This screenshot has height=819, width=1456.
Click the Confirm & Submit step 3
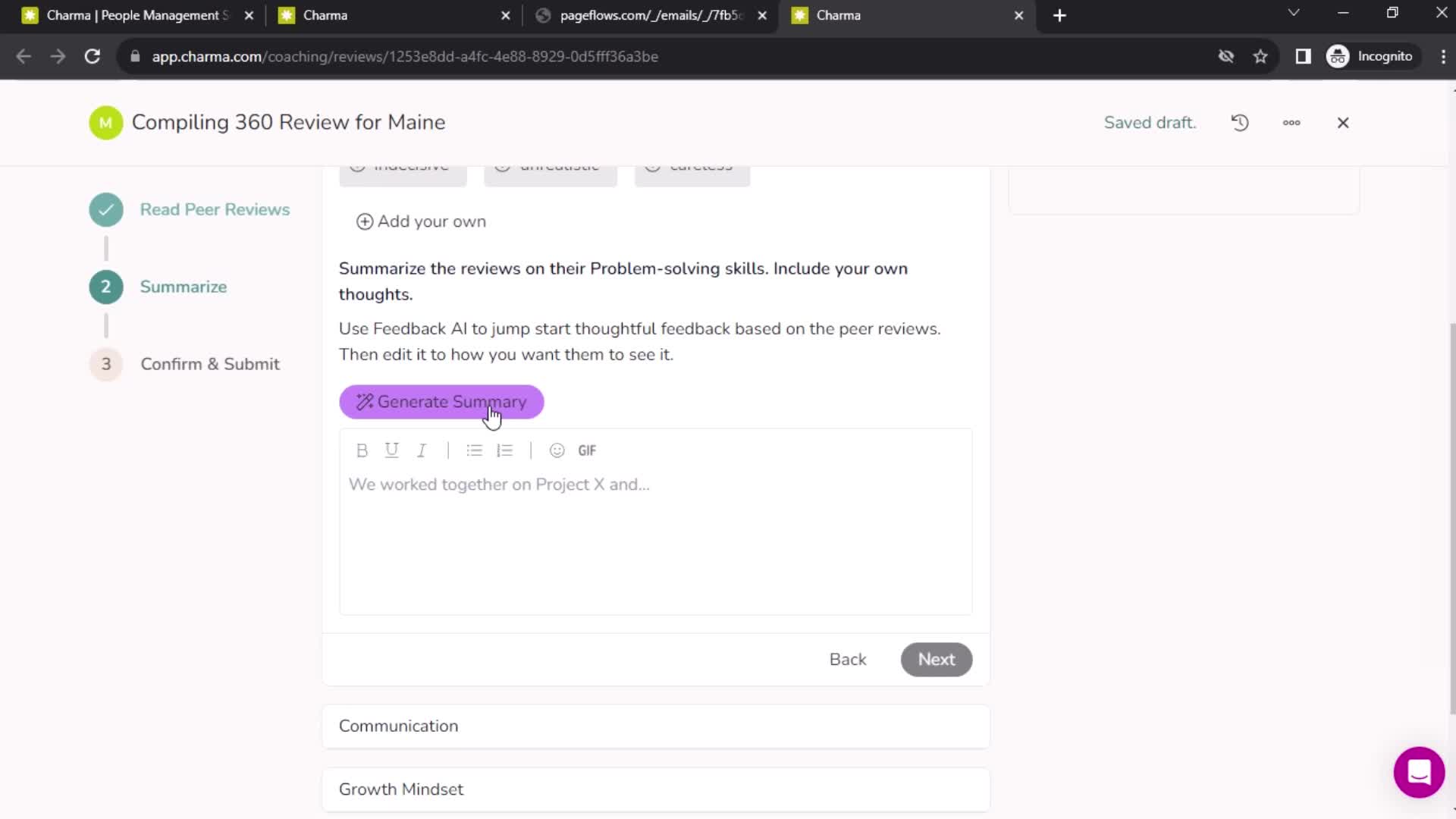tap(210, 364)
